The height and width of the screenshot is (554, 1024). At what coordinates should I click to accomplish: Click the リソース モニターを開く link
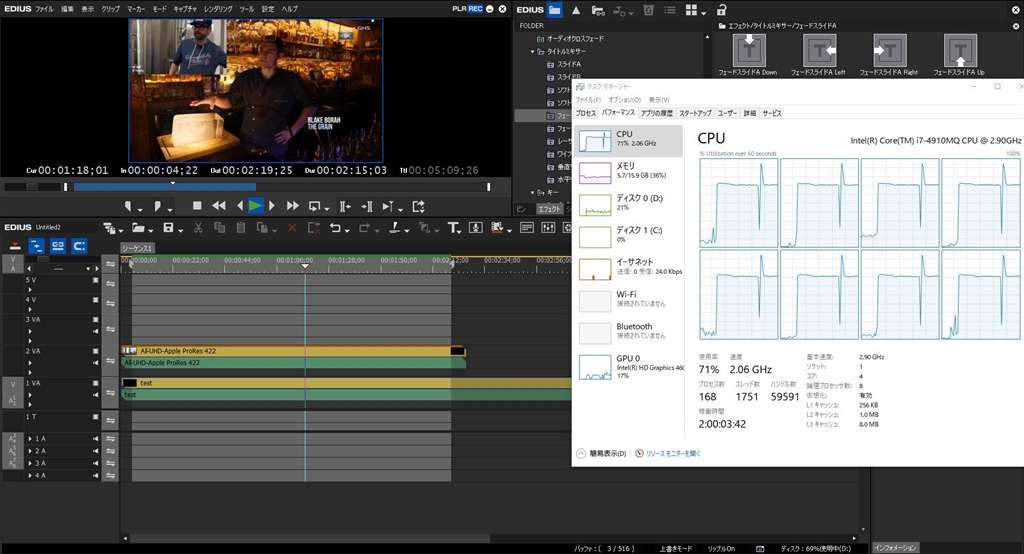pos(672,453)
